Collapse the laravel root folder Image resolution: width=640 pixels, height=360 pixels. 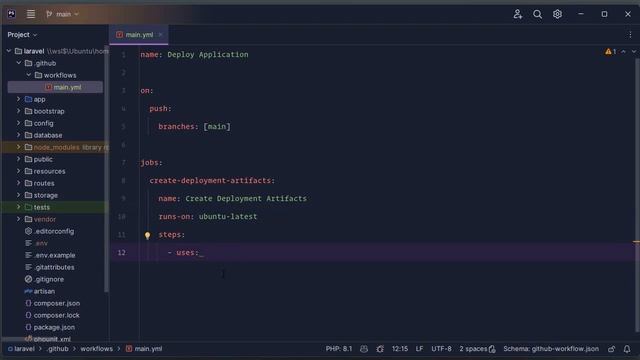[9, 51]
